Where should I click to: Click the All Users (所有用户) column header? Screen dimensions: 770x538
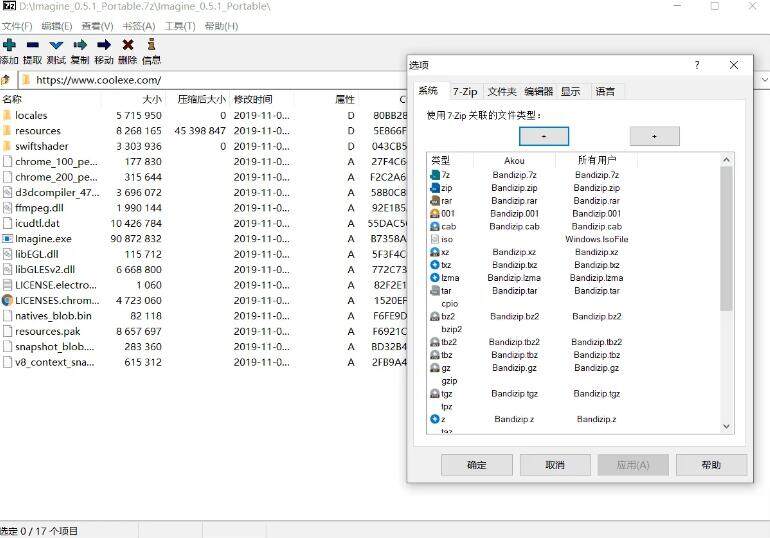coord(597,160)
